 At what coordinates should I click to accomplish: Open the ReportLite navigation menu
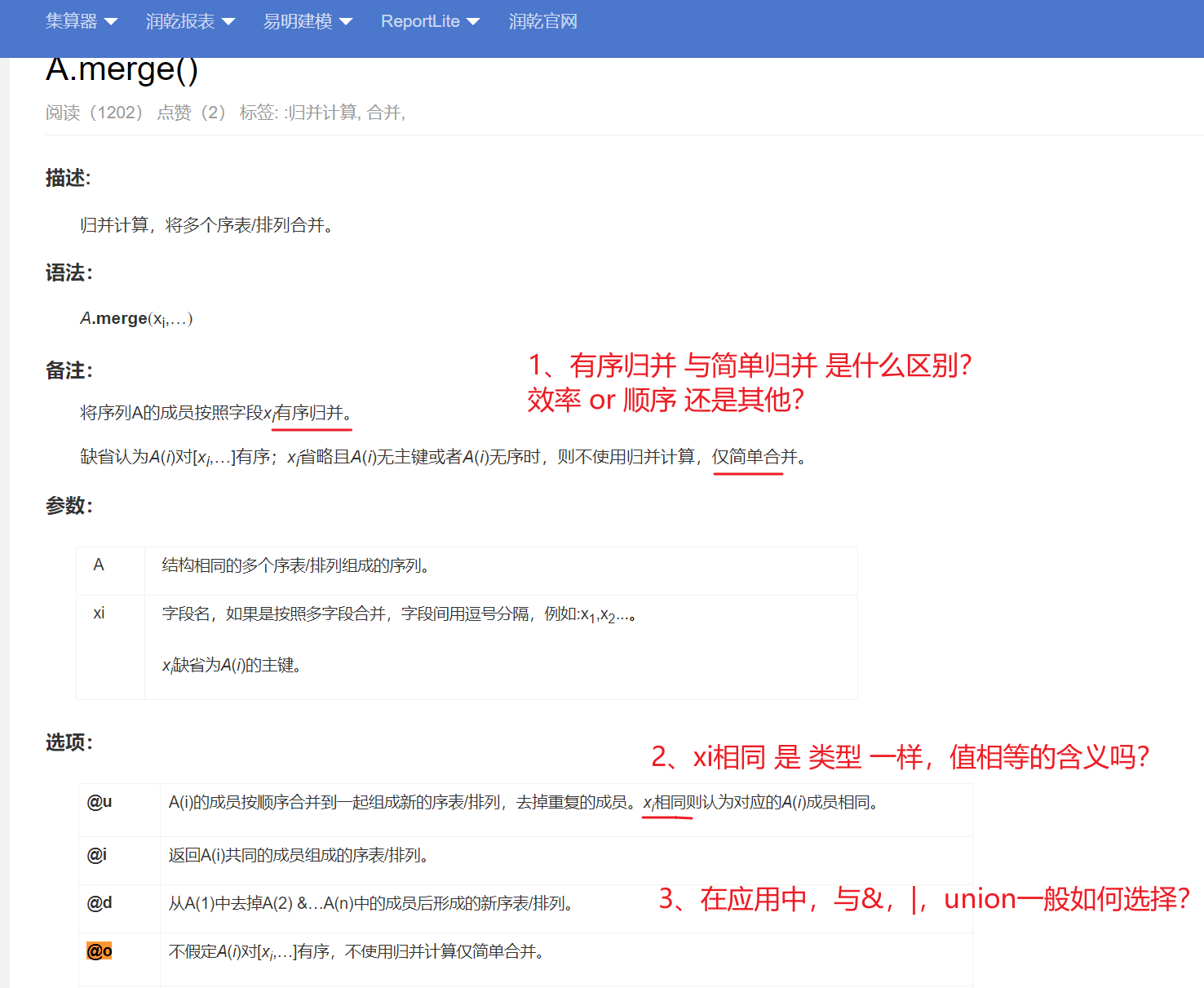click(x=429, y=22)
